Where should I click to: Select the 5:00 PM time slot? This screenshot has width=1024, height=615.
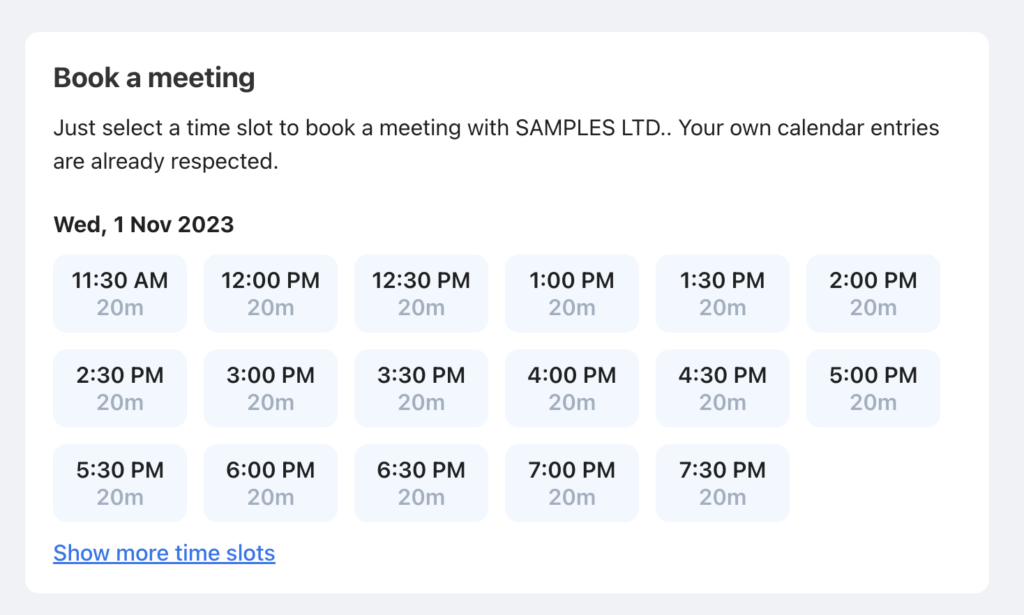(873, 388)
